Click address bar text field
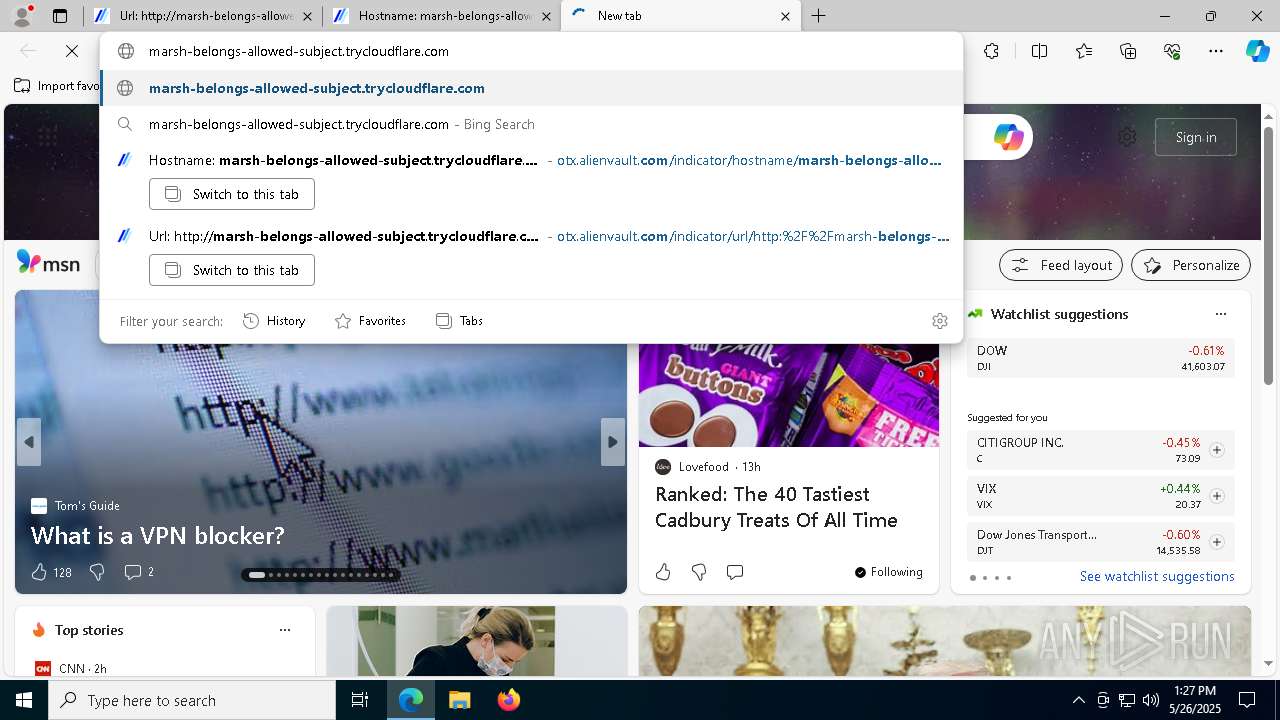1280x720 pixels. pos(531,51)
